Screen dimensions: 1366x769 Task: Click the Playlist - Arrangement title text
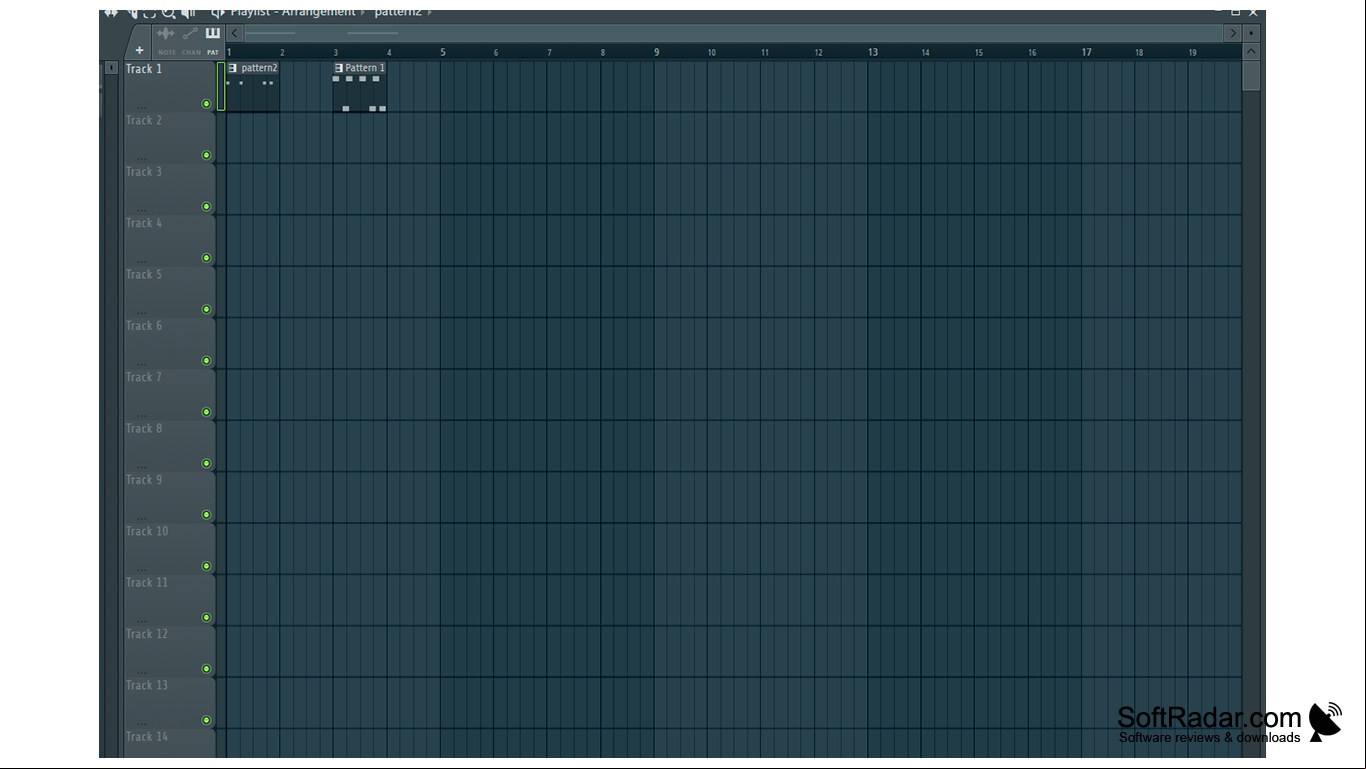(293, 12)
